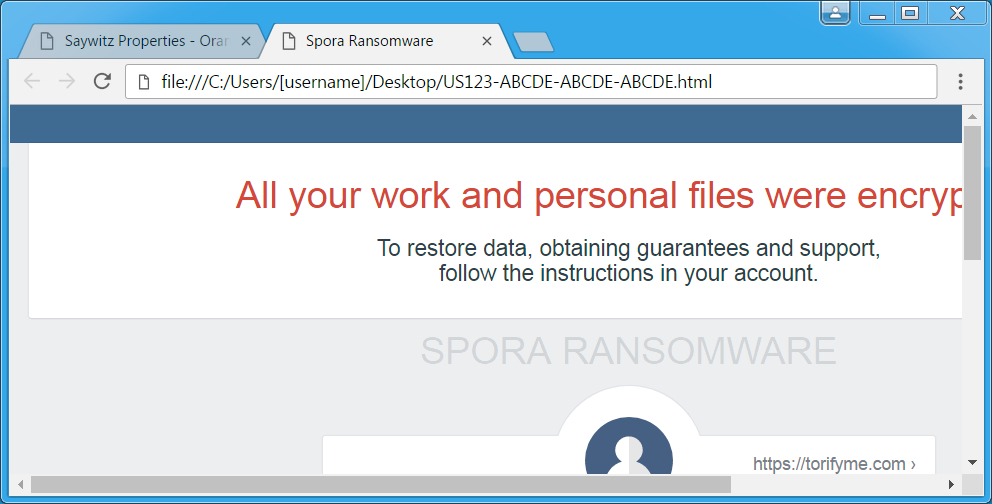The height and width of the screenshot is (504, 992).
Task: Click the vertical scrollbar down arrow
Action: (972, 463)
